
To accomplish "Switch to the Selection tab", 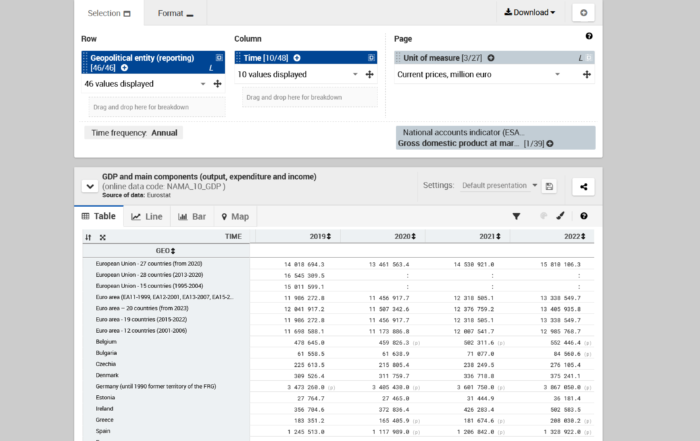I will tap(109, 13).
